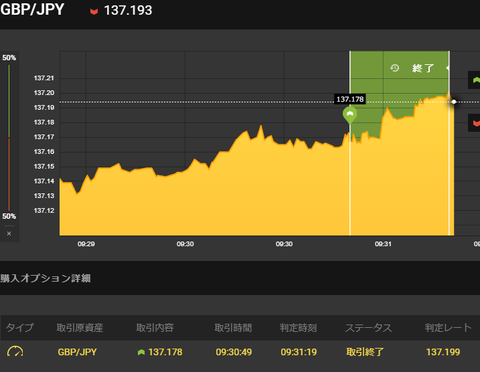Click the 137.193 current rate text
This screenshot has height=372, width=480.
coord(128,10)
